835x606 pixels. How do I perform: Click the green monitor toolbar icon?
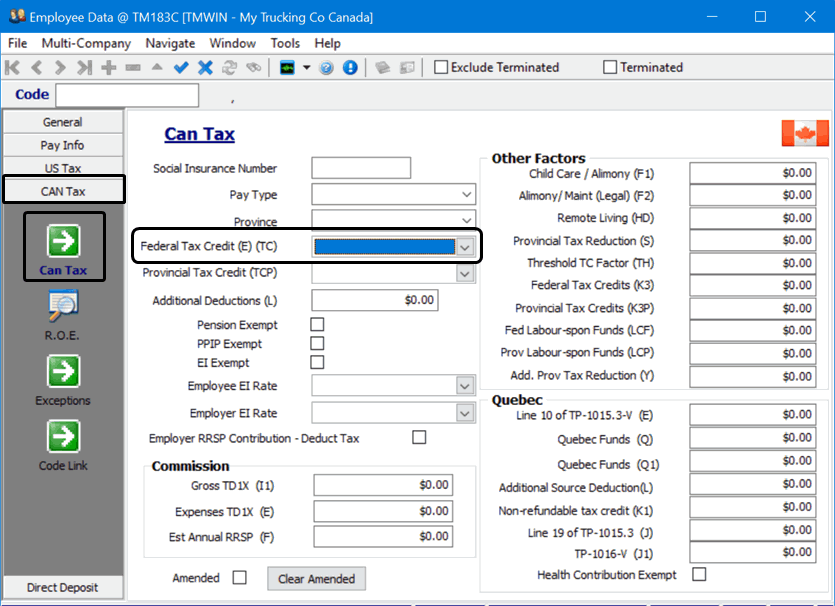[287, 68]
